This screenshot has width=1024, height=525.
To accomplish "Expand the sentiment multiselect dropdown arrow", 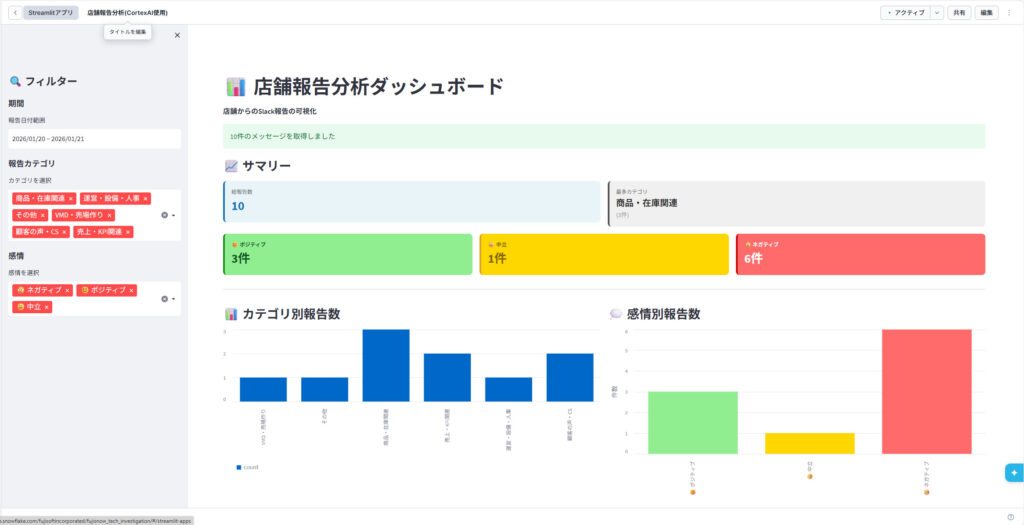I will click(174, 299).
